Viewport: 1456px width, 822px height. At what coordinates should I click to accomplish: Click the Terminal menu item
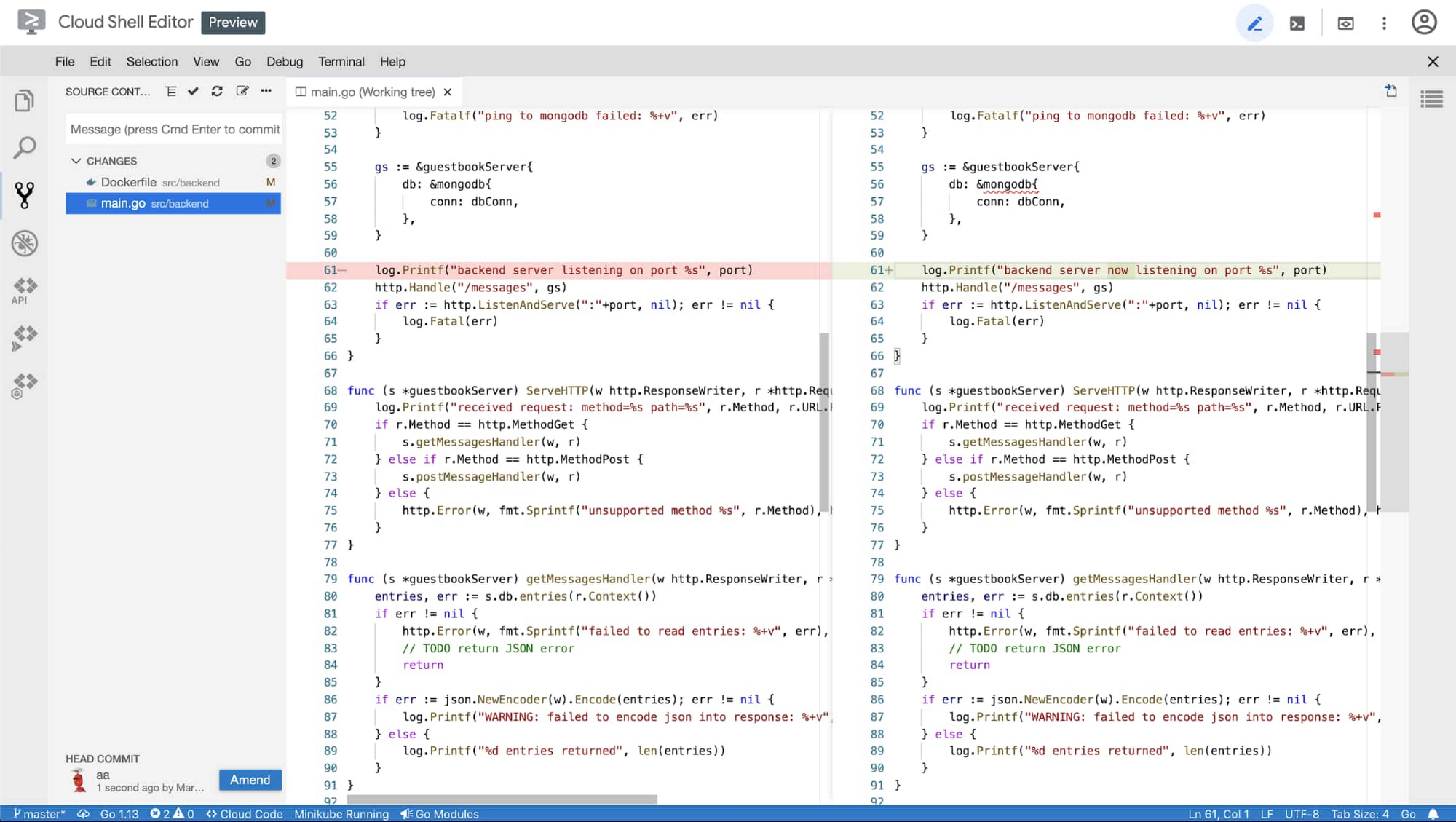[x=341, y=61]
